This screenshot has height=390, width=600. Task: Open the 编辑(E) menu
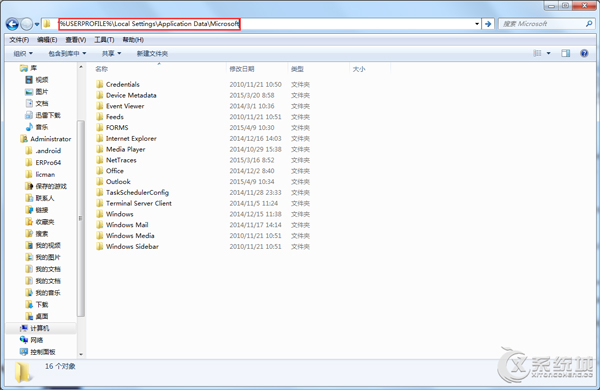click(47, 40)
